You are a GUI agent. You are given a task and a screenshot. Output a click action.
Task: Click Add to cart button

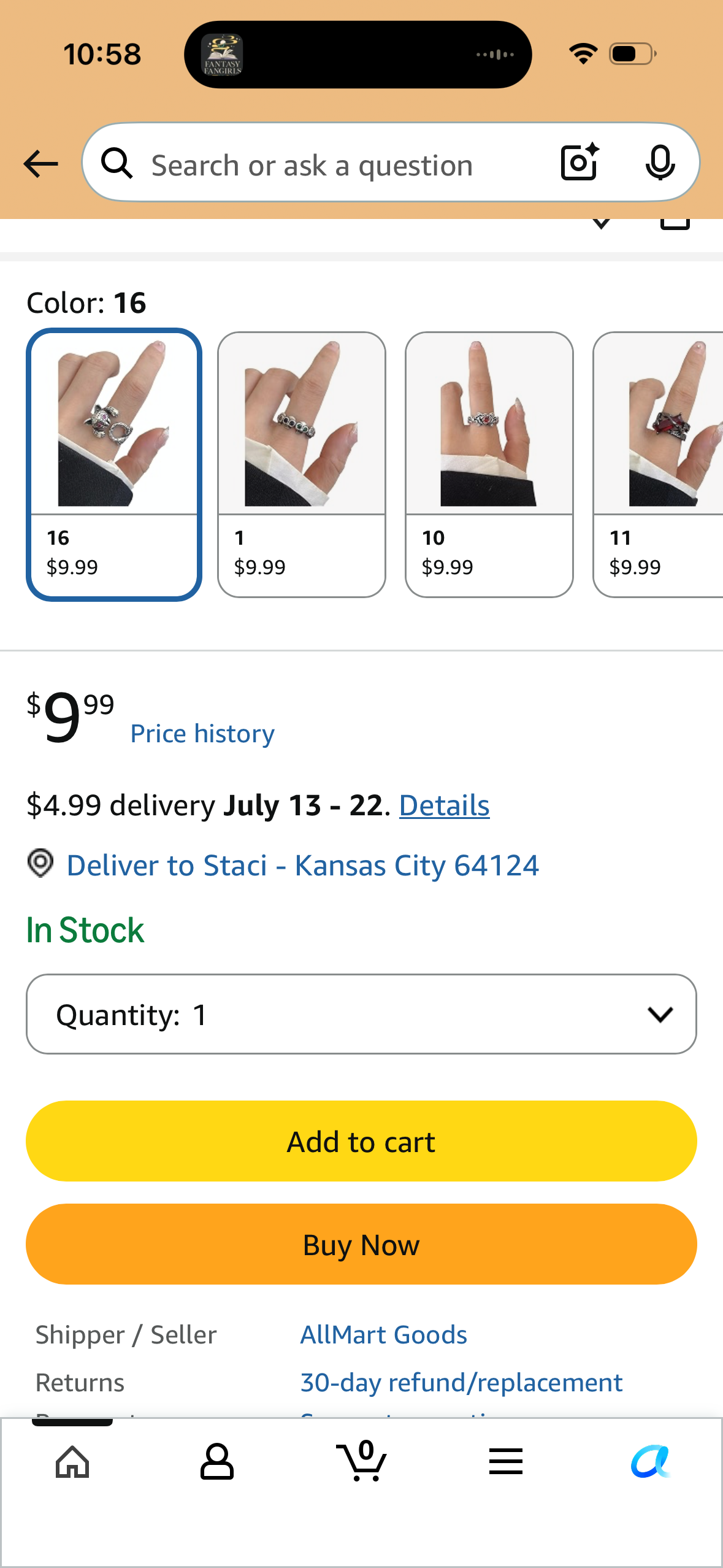click(361, 1141)
